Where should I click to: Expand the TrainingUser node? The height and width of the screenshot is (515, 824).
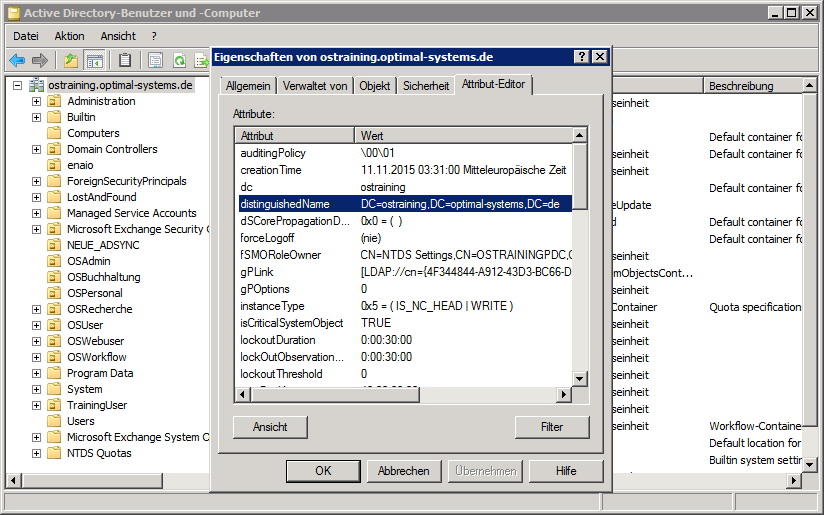[36, 405]
